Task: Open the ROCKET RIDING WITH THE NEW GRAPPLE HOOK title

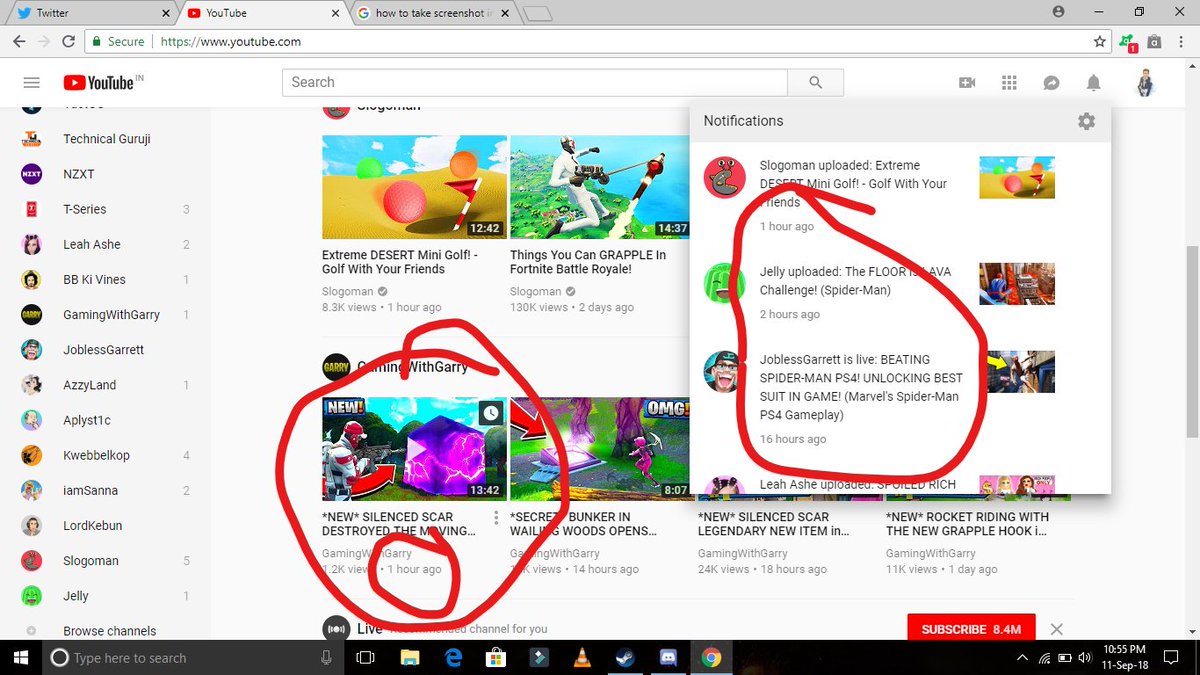Action: tap(968, 524)
